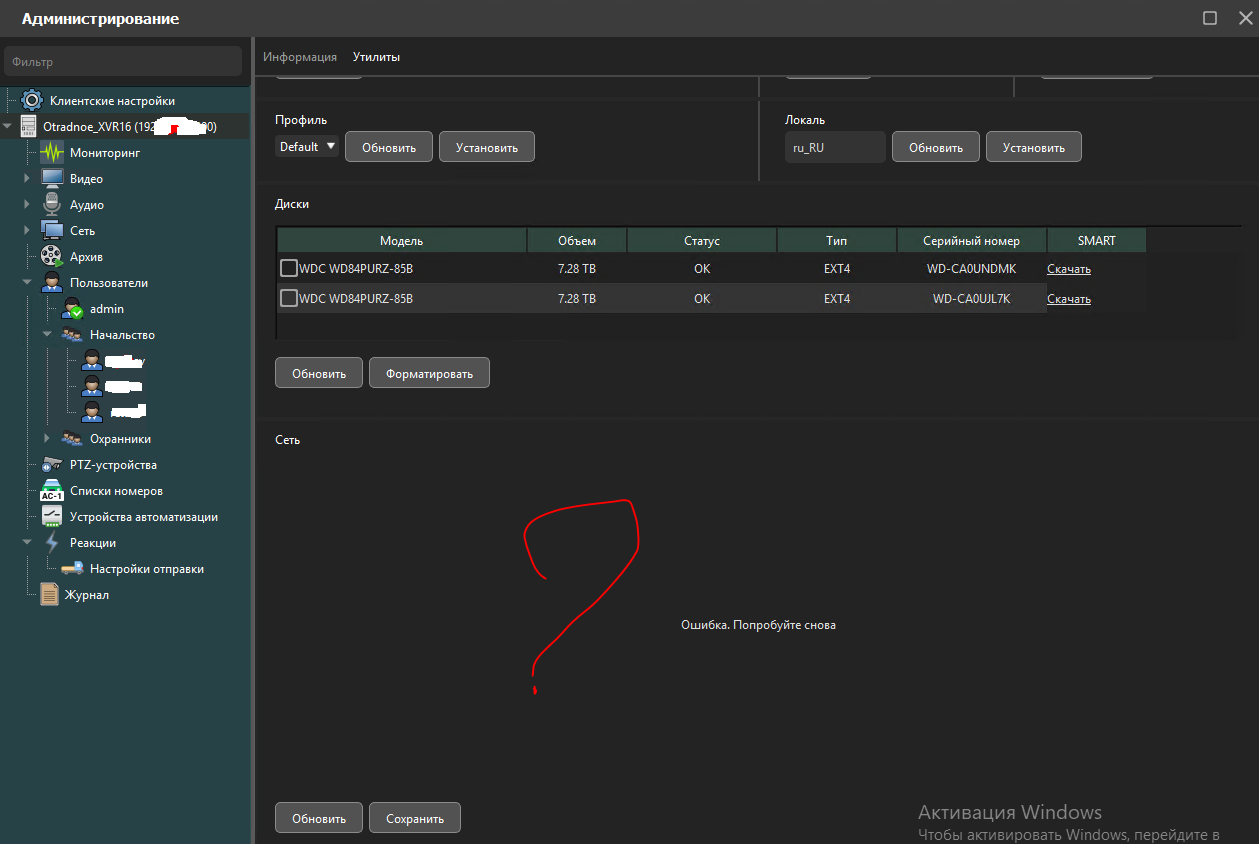Click the Пользователи user icon
Viewport: 1259px width, 844px height.
pos(52,283)
